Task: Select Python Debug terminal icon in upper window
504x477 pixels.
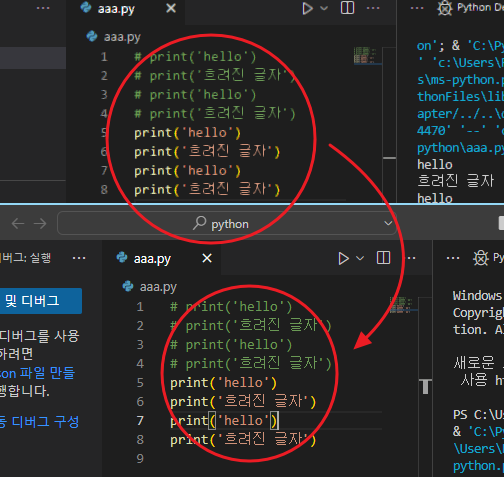Action: coord(445,8)
